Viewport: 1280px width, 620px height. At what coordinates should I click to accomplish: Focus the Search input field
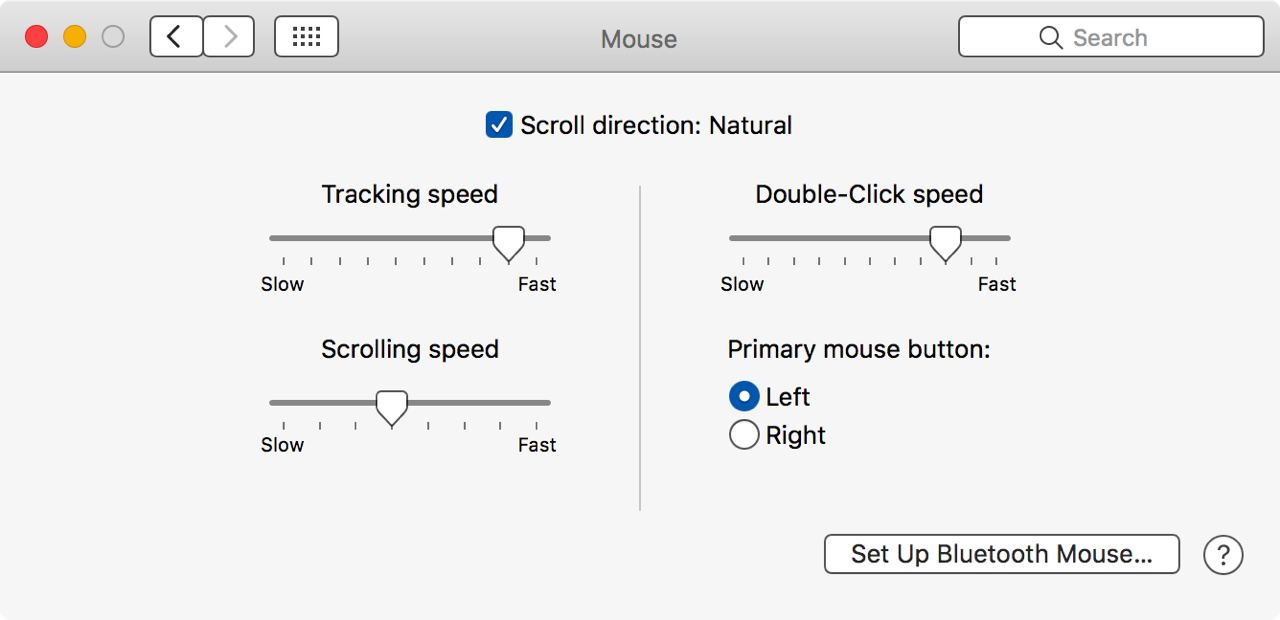coord(1111,37)
